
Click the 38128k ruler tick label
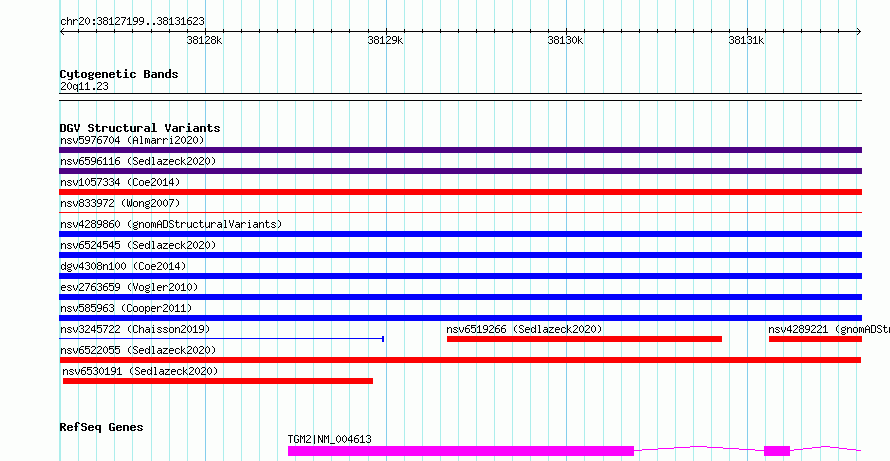204,40
